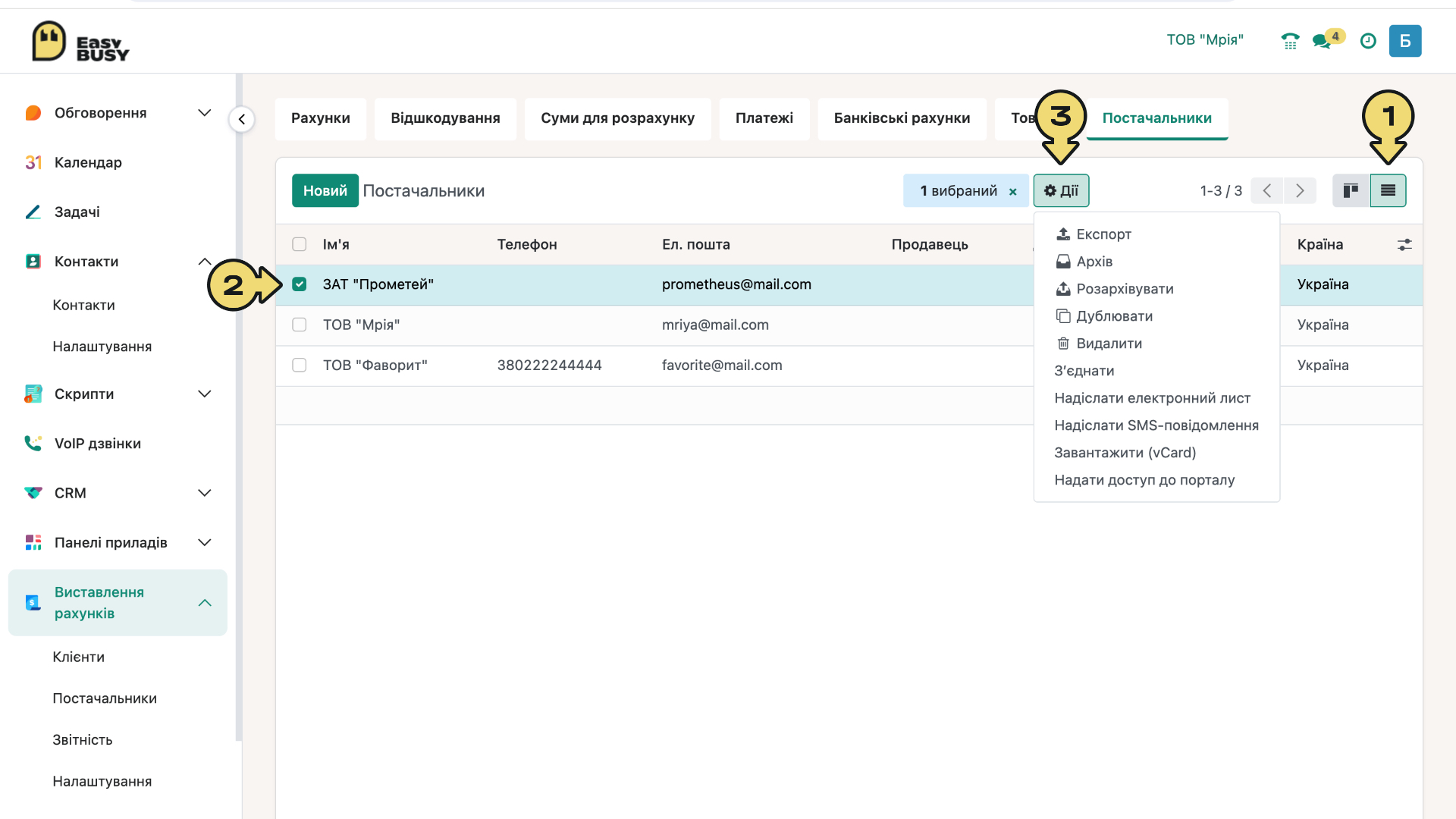Switch to list view
Image resolution: width=1456 pixels, height=819 pixels.
click(x=1388, y=190)
